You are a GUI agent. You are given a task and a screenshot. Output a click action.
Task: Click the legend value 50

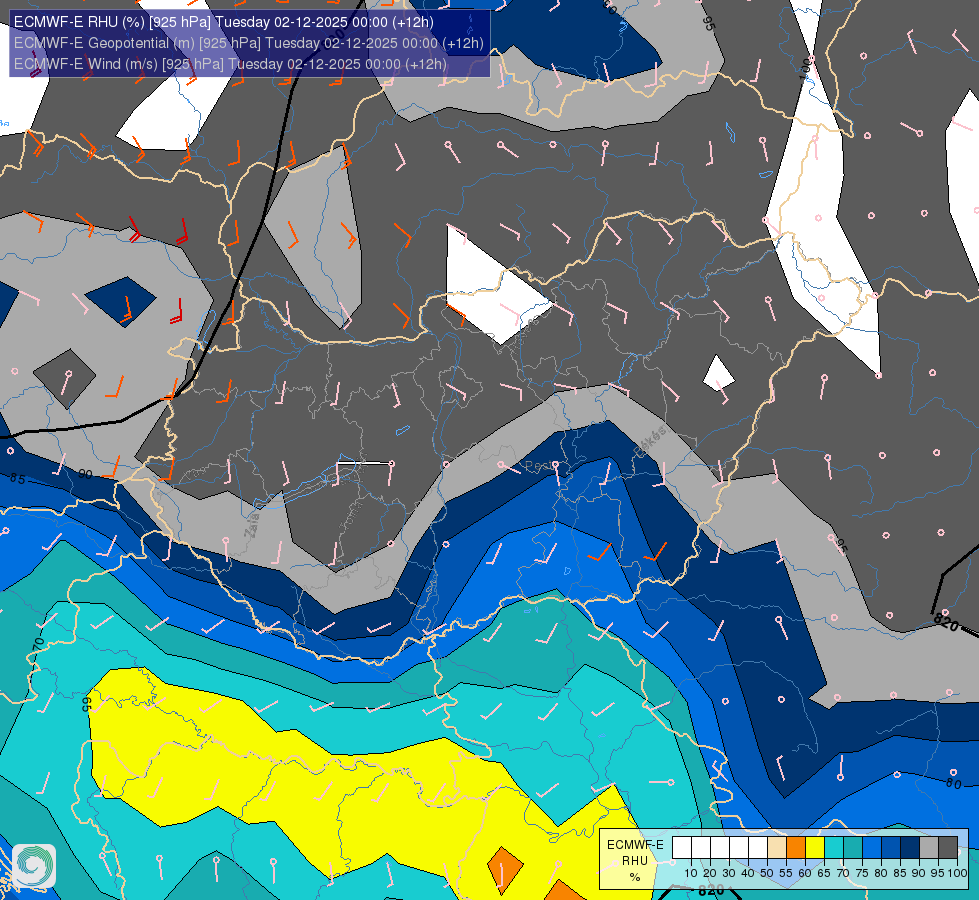pos(767,873)
